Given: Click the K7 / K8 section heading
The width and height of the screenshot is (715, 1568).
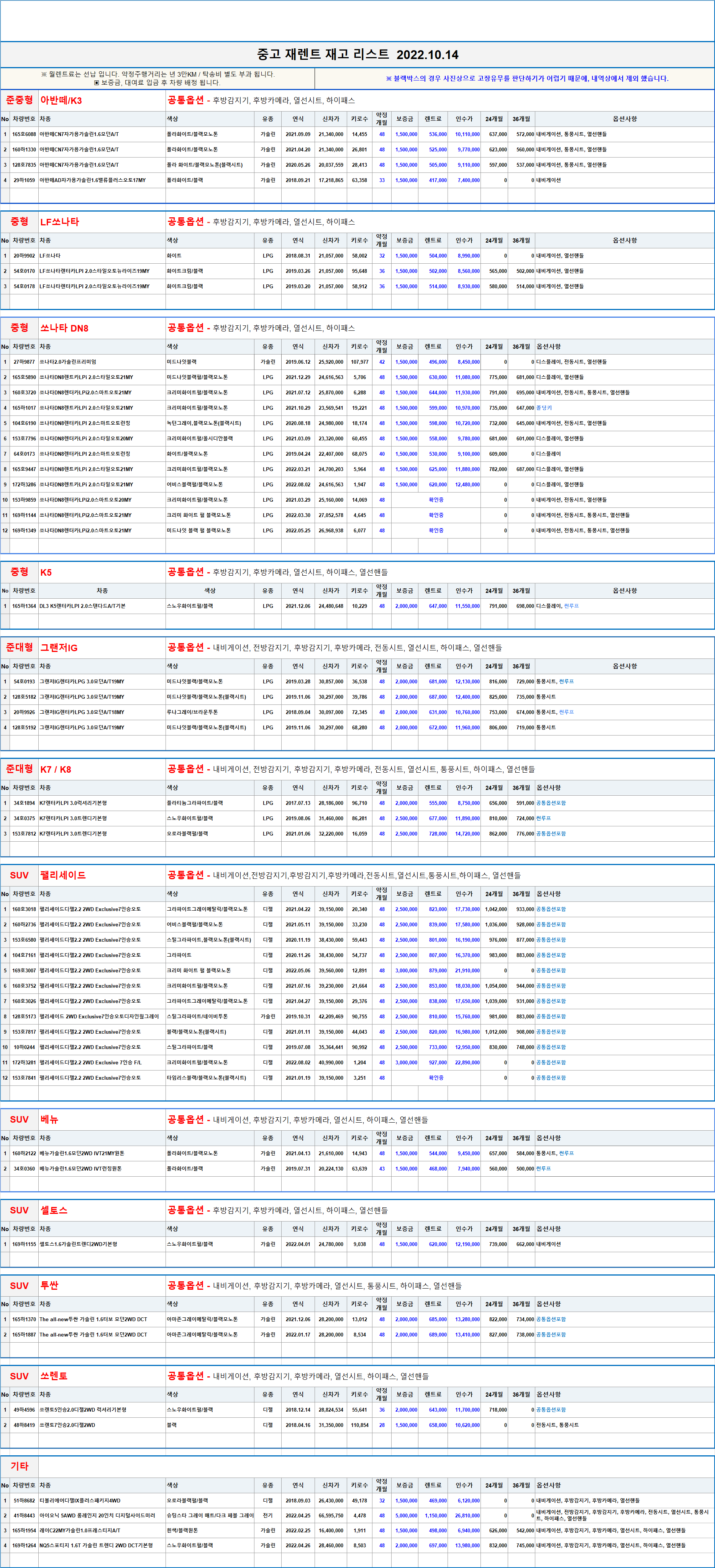Looking at the screenshot, I should coord(56,769).
